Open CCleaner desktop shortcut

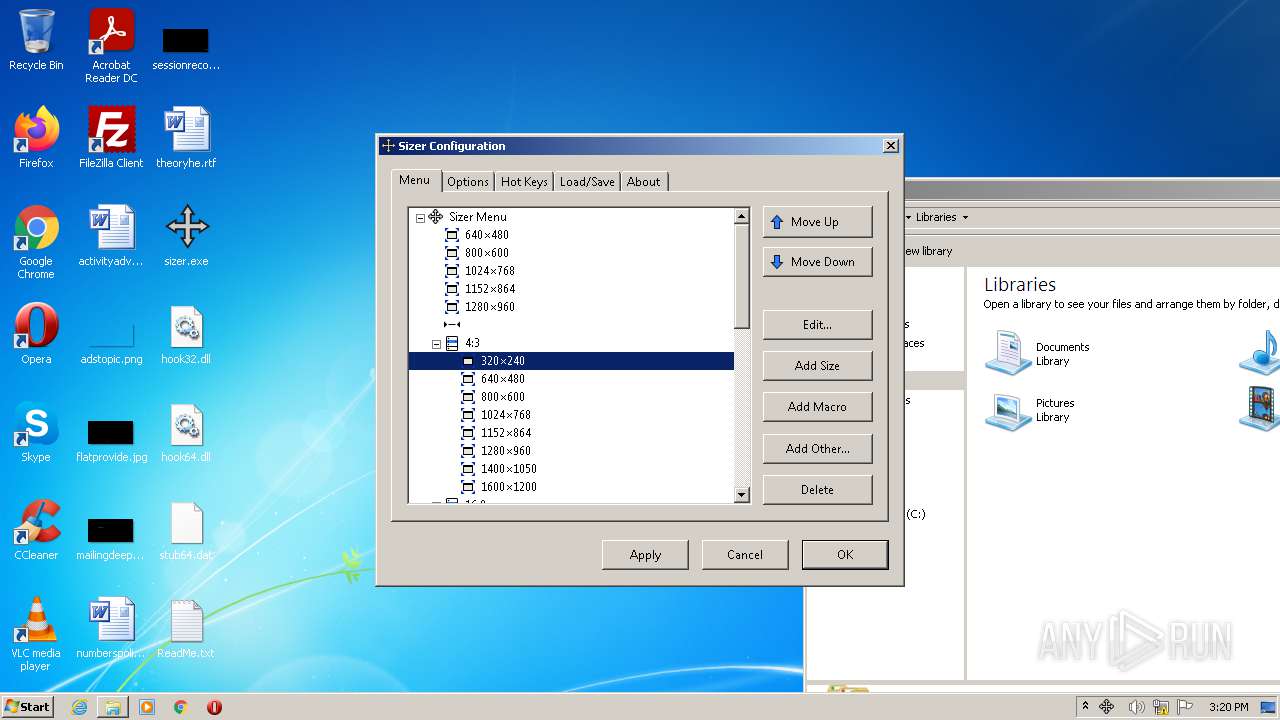(36, 530)
